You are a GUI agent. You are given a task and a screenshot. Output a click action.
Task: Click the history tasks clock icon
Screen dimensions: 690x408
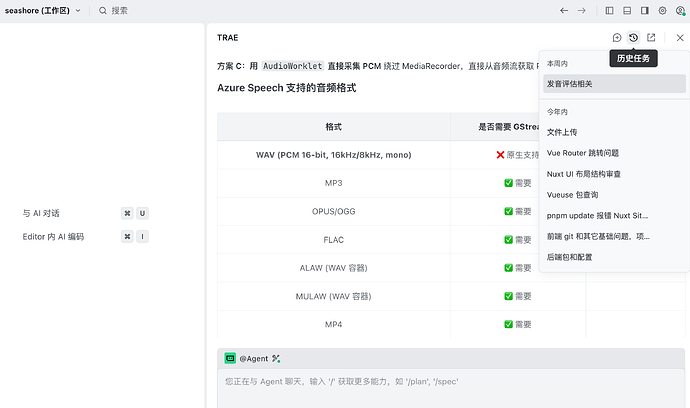(633, 38)
